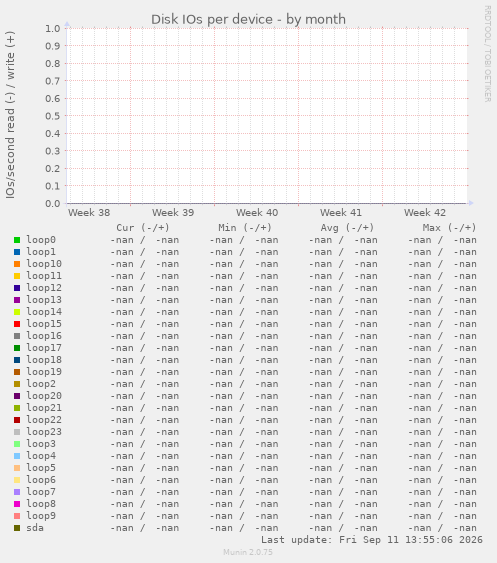Click the 'Week 42' x-axis label

tap(425, 213)
